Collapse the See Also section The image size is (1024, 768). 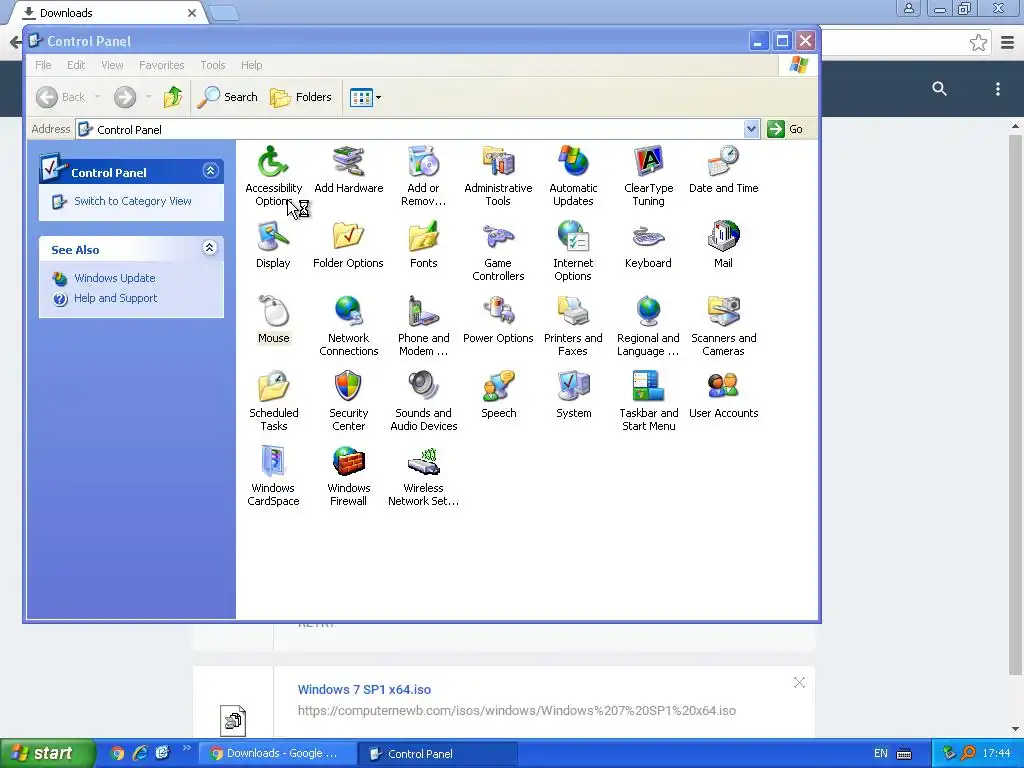pos(210,248)
